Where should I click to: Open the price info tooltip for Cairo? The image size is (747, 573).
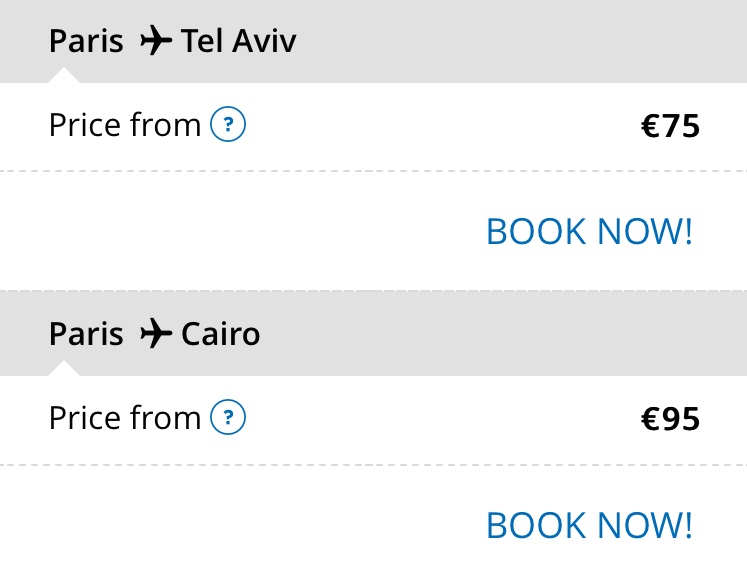(228, 417)
